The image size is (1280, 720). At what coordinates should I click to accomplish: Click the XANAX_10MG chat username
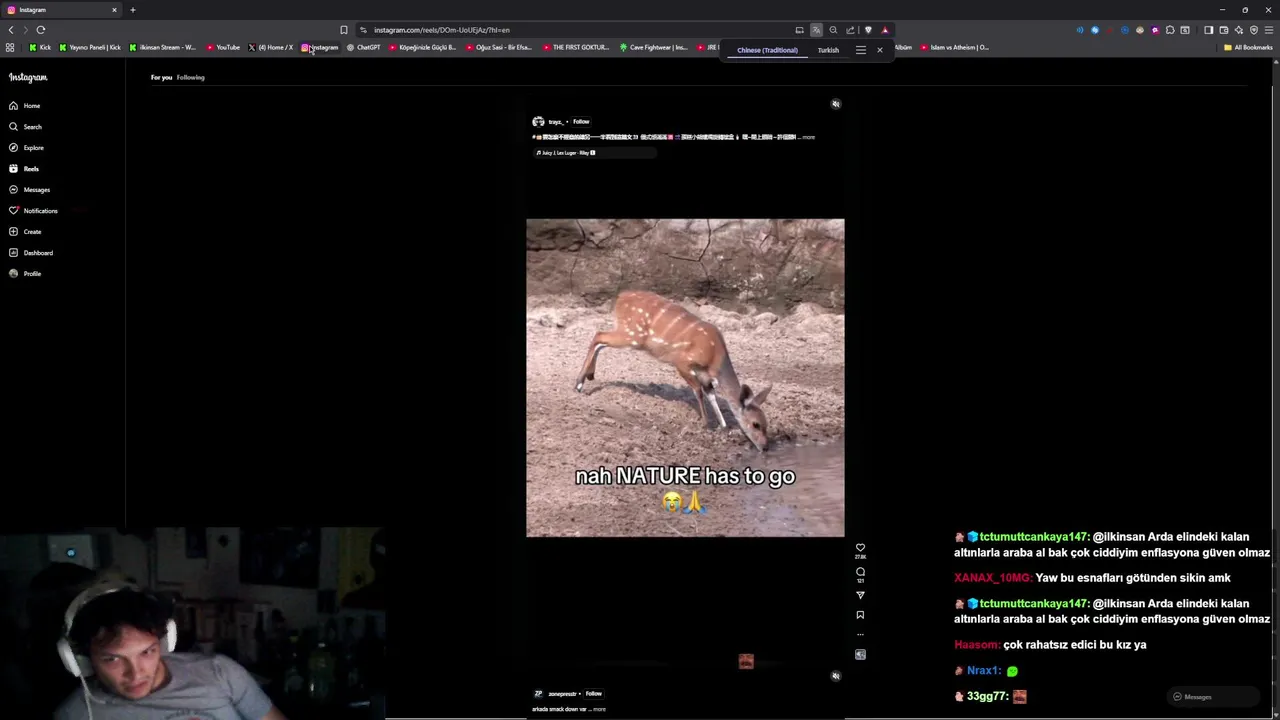pos(992,578)
